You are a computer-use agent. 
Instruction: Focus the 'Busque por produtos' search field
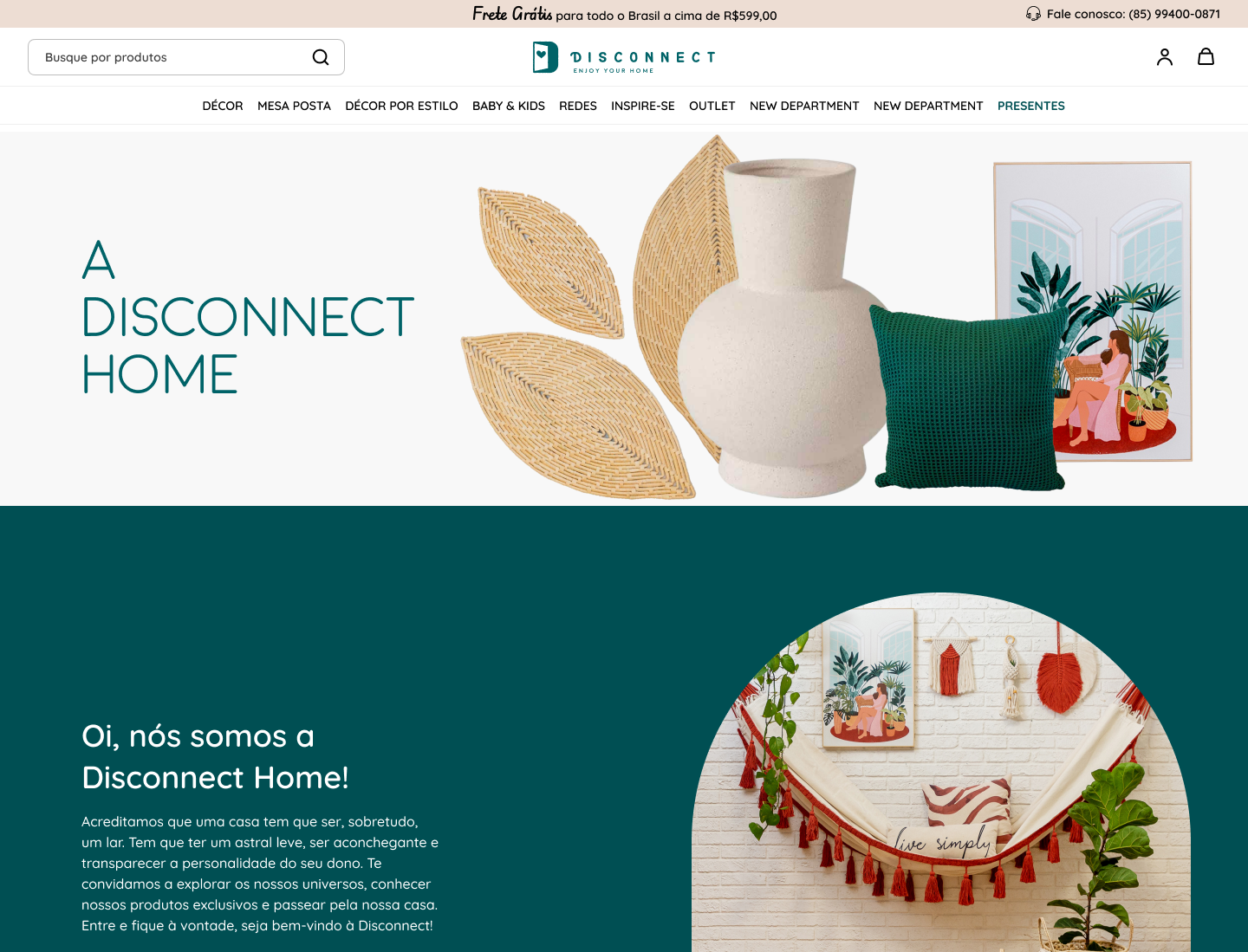pyautogui.click(x=186, y=57)
